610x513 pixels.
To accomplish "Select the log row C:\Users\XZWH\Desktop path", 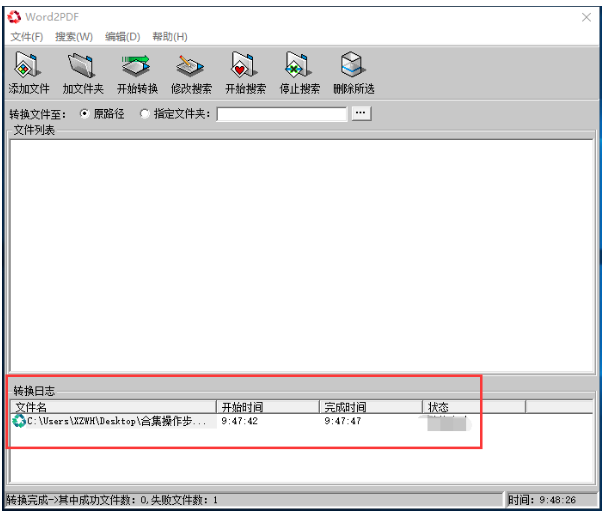I will pyautogui.click(x=114, y=421).
